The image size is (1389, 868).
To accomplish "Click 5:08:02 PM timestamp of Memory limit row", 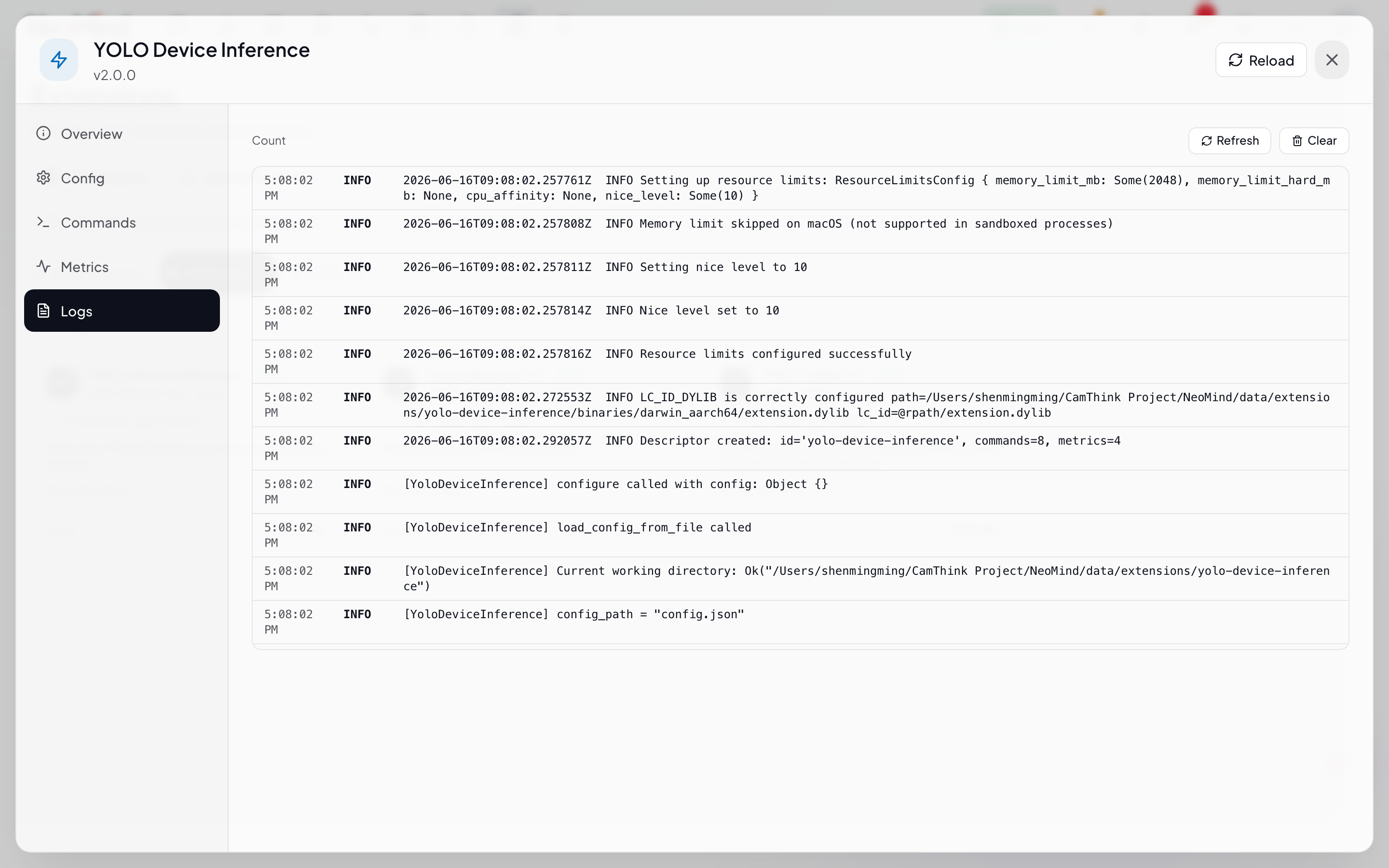I will [x=288, y=231].
